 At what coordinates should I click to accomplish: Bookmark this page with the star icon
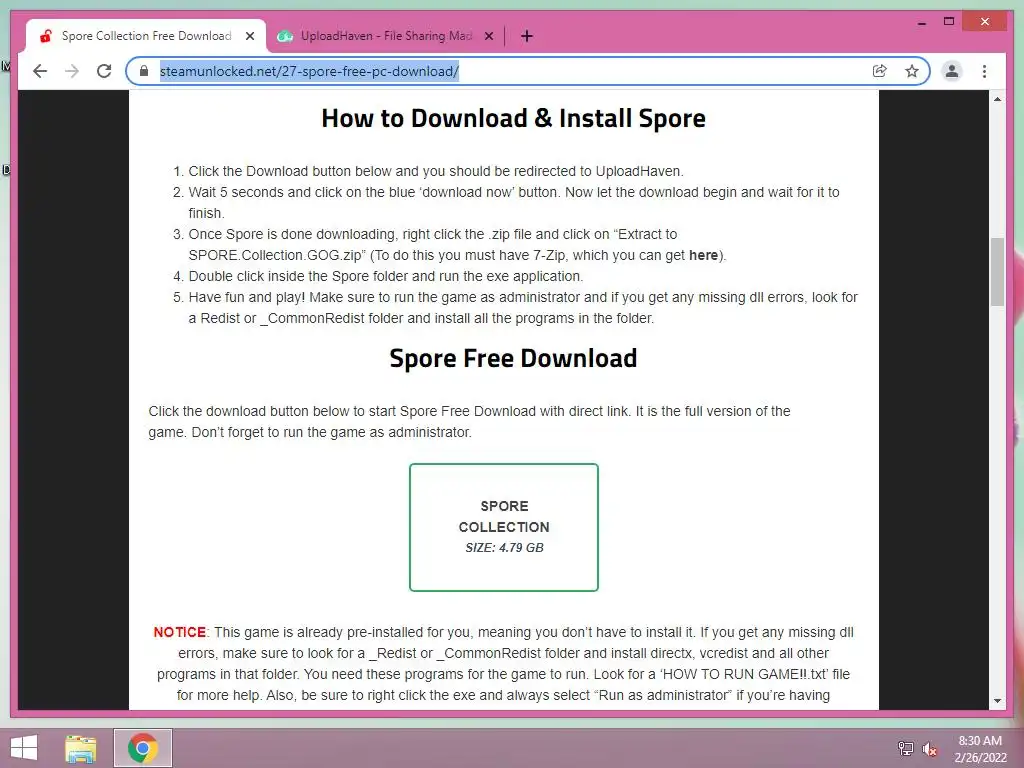tap(912, 71)
